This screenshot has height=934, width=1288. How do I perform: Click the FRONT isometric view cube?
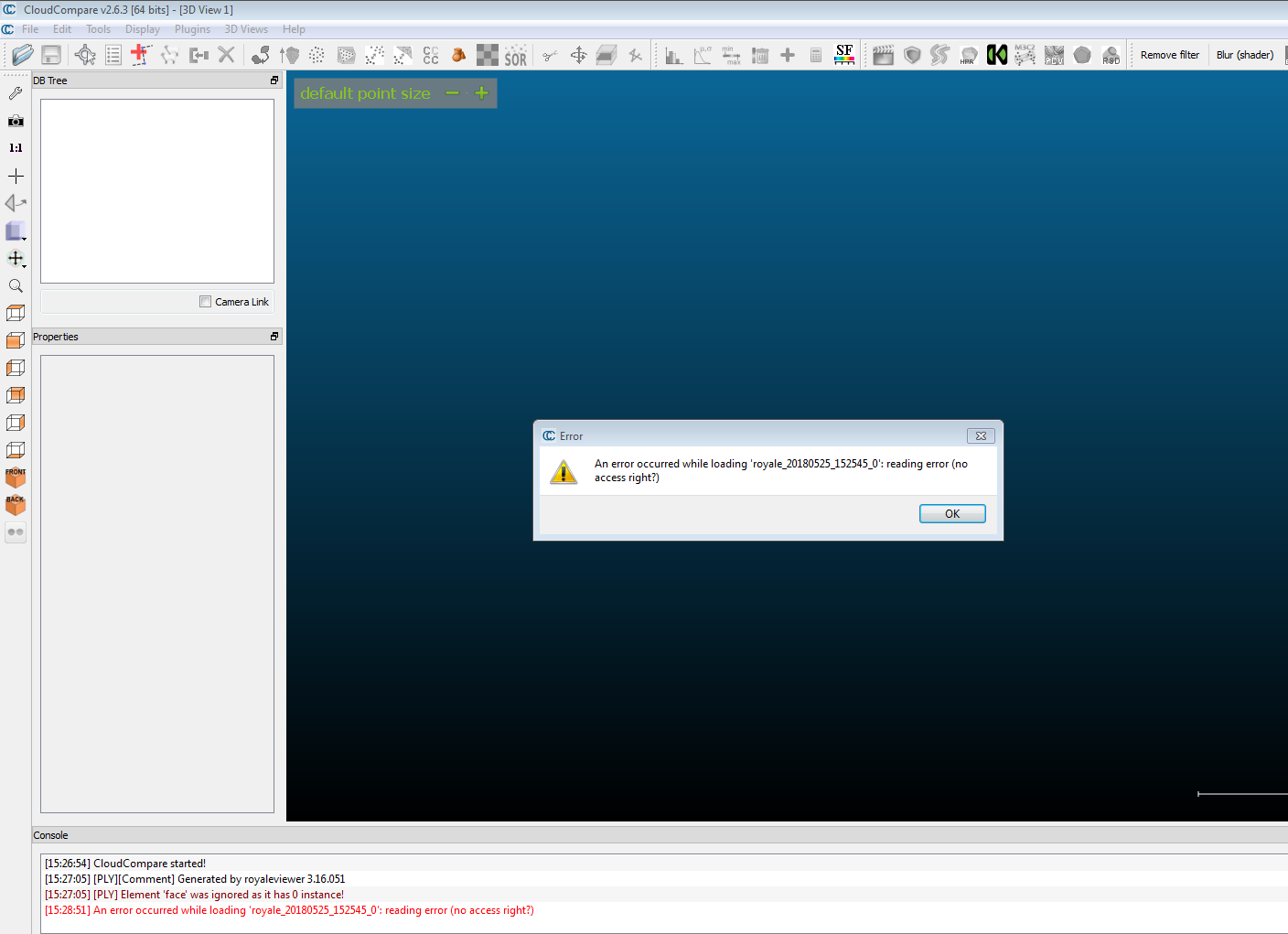[x=16, y=478]
